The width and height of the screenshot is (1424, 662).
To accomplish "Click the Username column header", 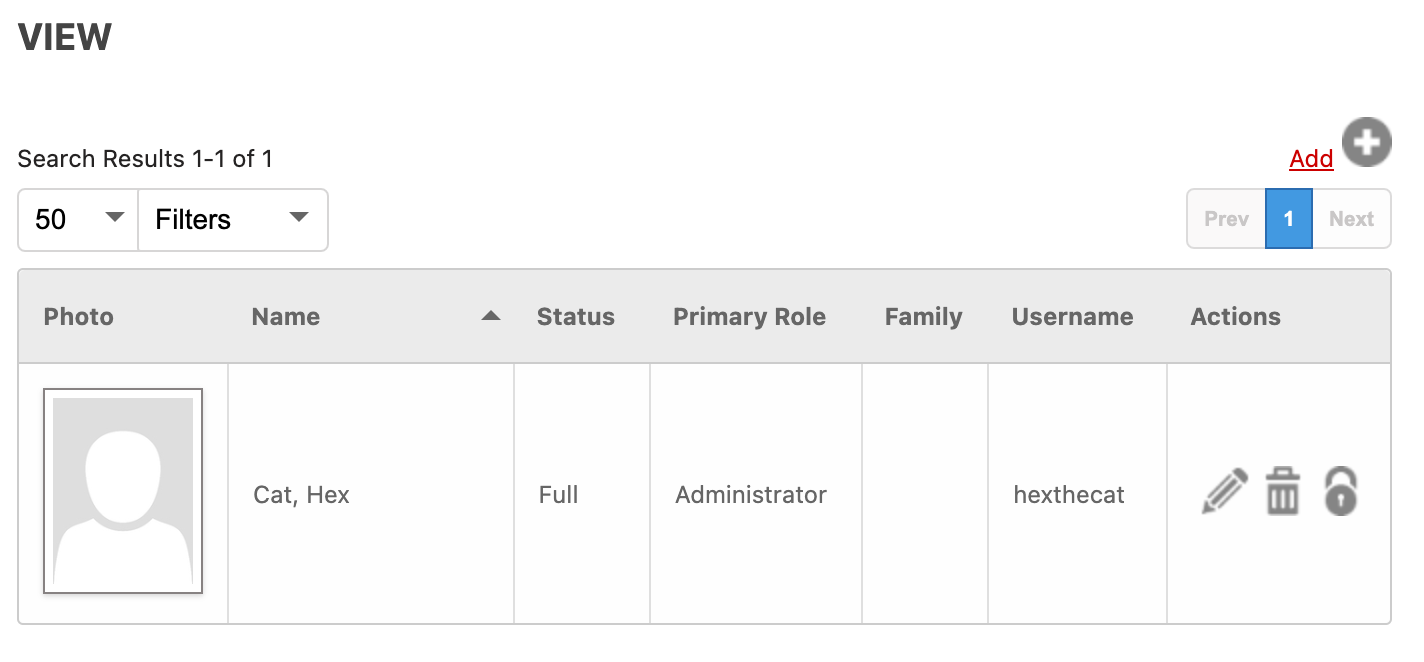I will tap(1072, 317).
